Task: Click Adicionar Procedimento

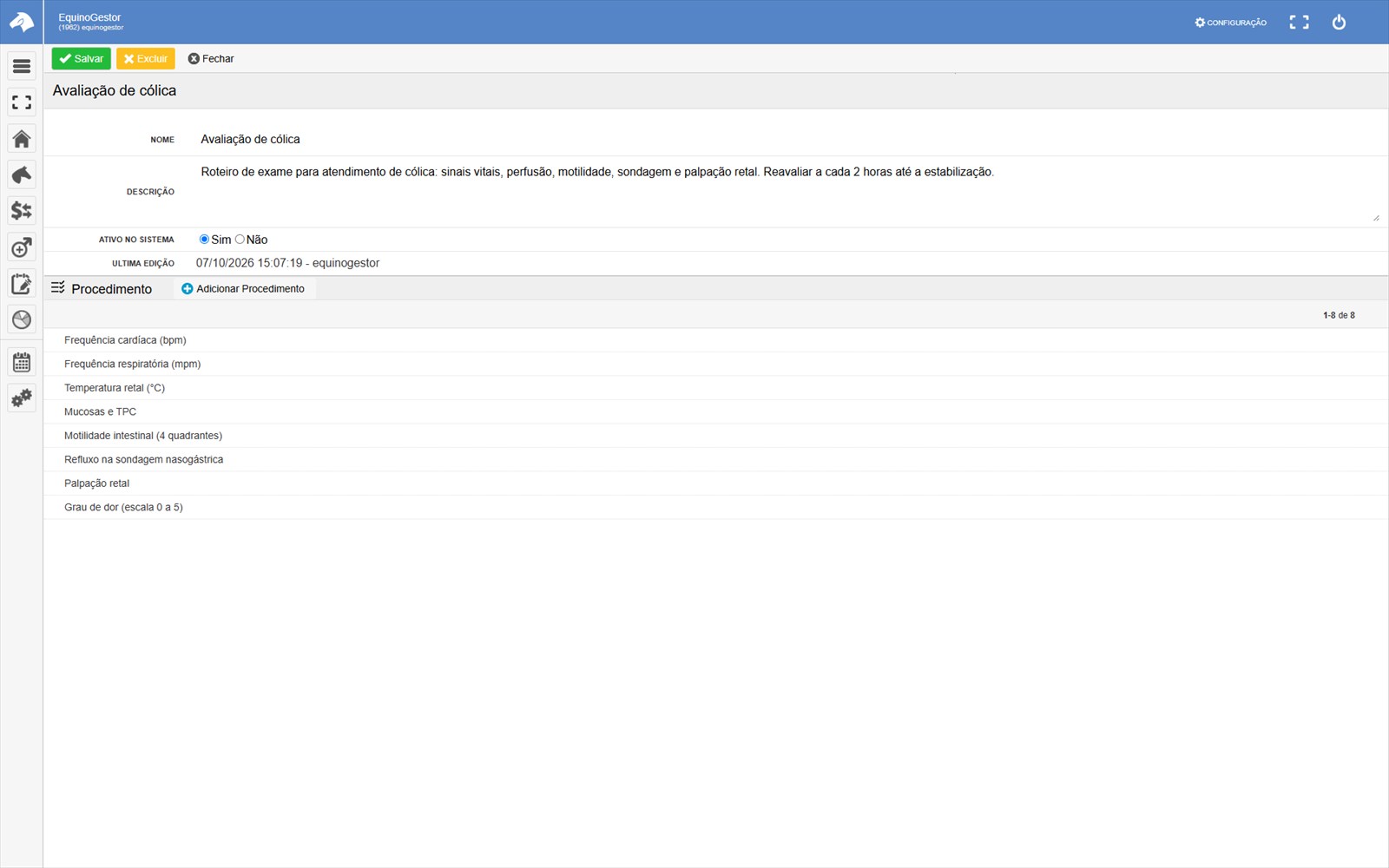Action: [x=243, y=288]
